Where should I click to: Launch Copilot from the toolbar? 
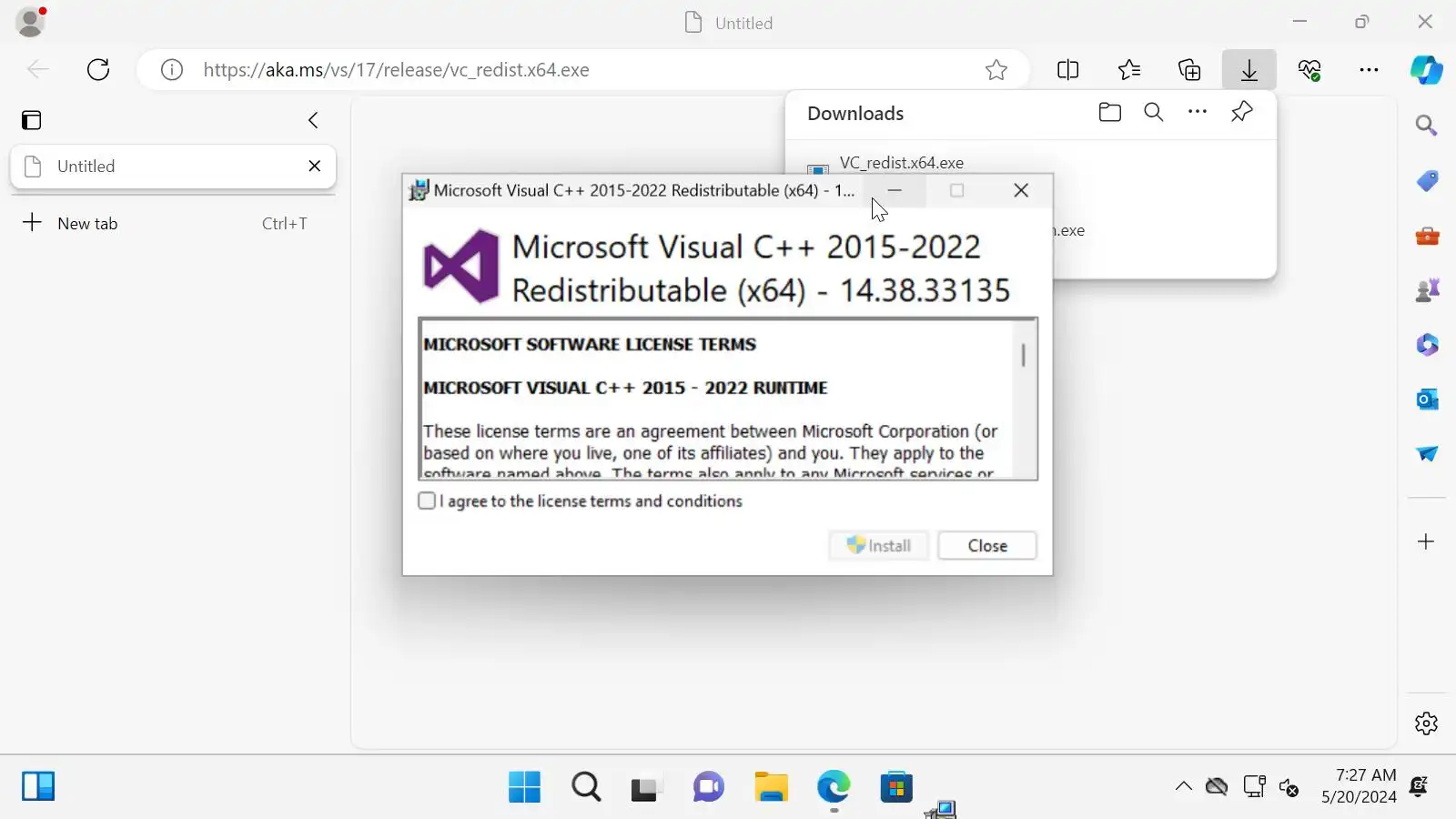pos(1427,70)
